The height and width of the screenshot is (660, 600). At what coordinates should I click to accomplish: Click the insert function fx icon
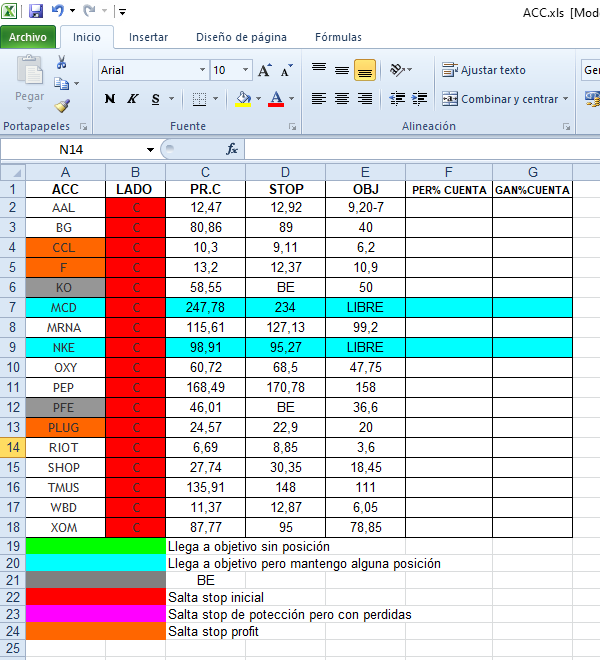pos(232,149)
